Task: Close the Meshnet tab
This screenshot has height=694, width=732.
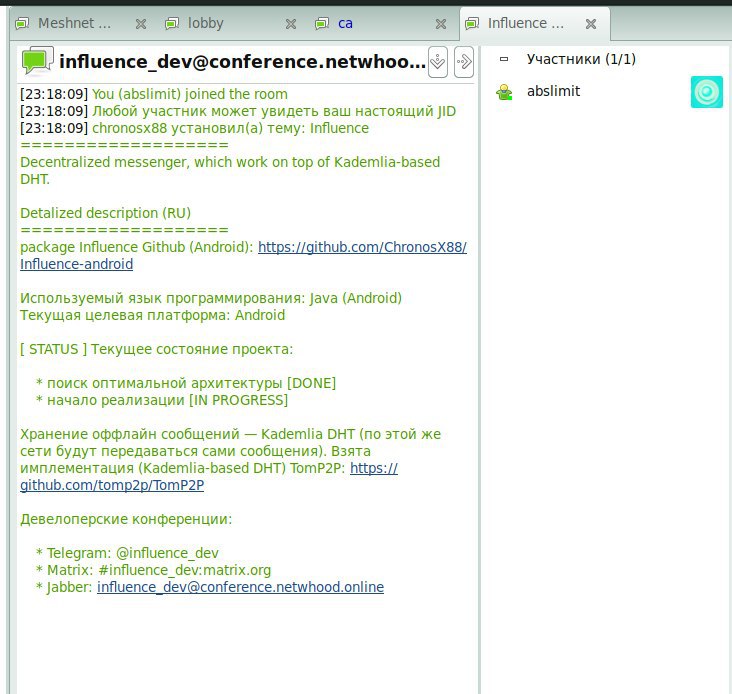Action: click(x=141, y=24)
